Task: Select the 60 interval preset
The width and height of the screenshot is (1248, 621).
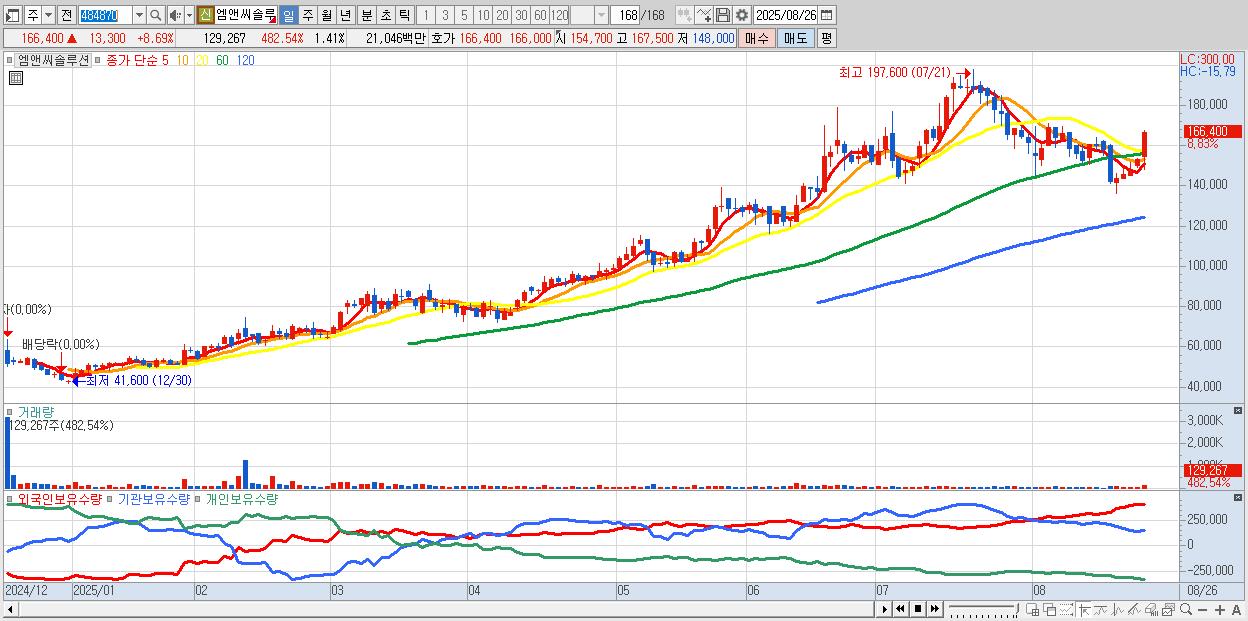Action: pyautogui.click(x=540, y=15)
